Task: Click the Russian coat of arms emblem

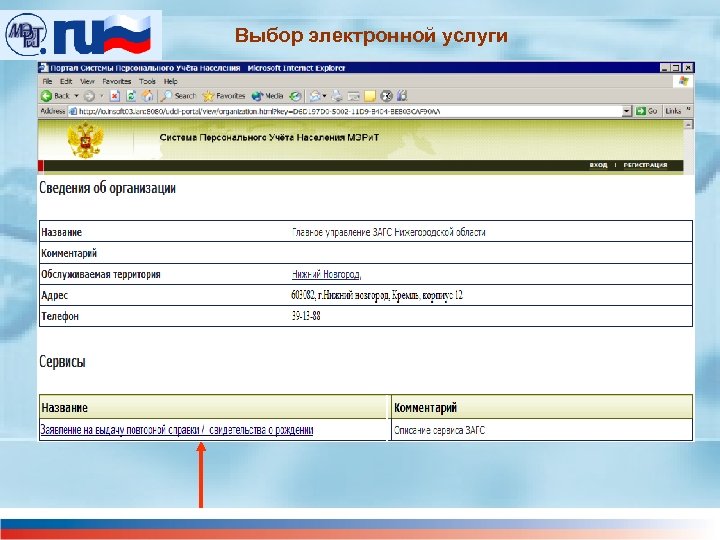Action: (x=85, y=140)
